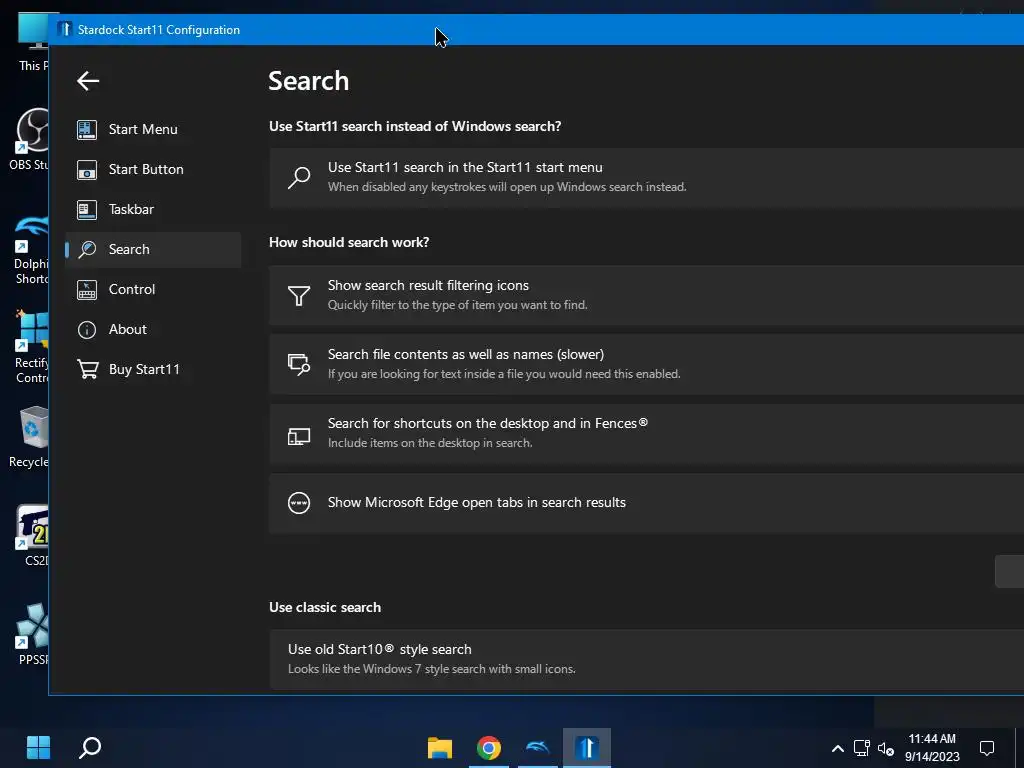The image size is (1024, 768).
Task: Select Search for shortcuts on the desktop row
Action: [x=647, y=434]
